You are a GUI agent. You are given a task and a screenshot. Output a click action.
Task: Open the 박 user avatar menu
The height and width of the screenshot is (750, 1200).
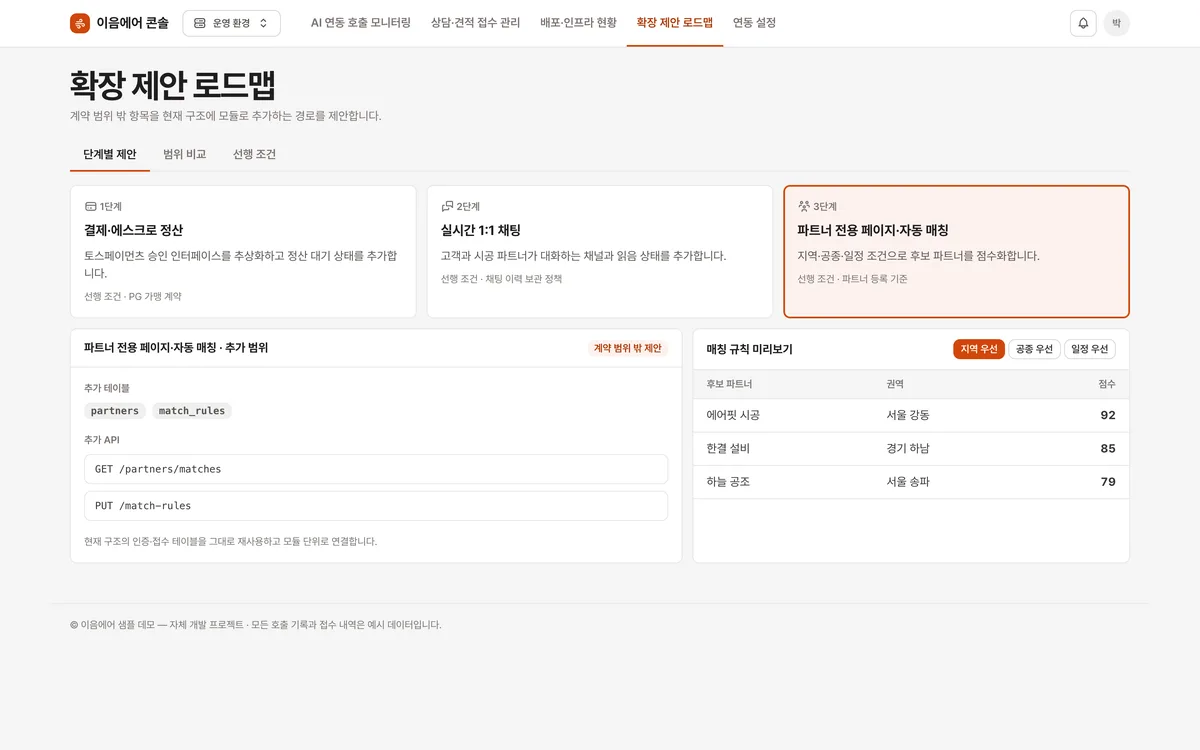point(1117,23)
